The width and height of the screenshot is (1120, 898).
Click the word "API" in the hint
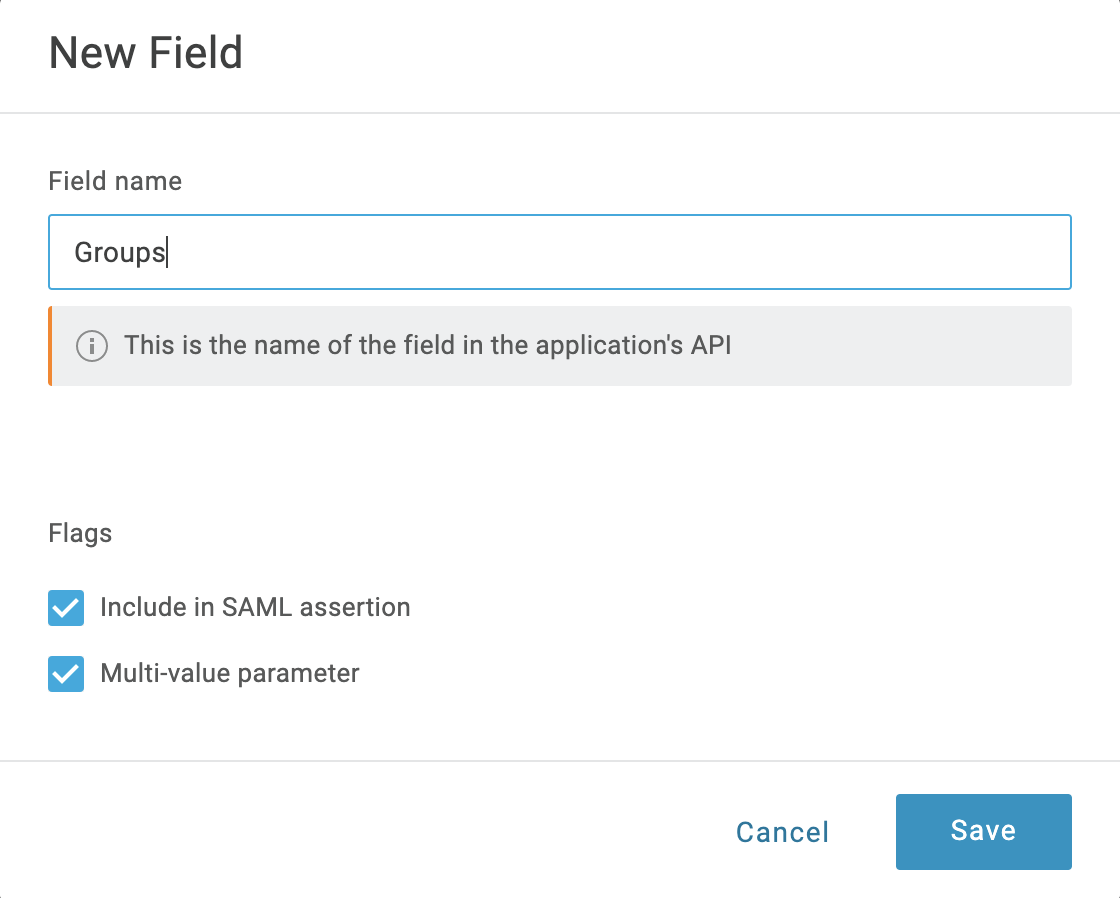[x=709, y=346]
